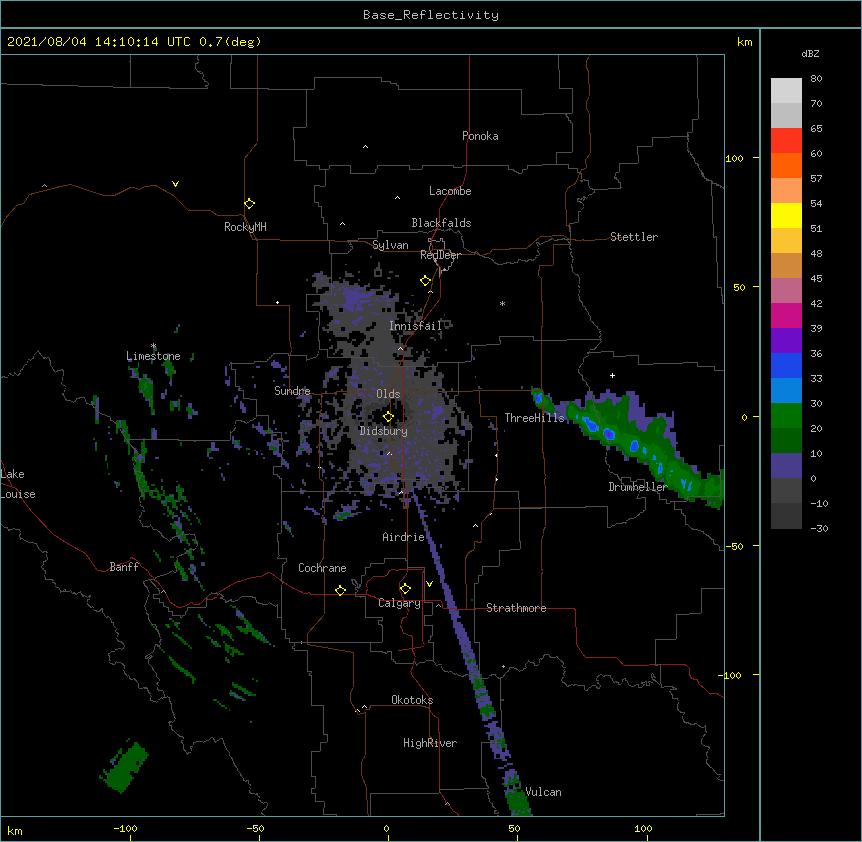862x842 pixels.
Task: Click the Sundre city label
Action: tap(292, 391)
